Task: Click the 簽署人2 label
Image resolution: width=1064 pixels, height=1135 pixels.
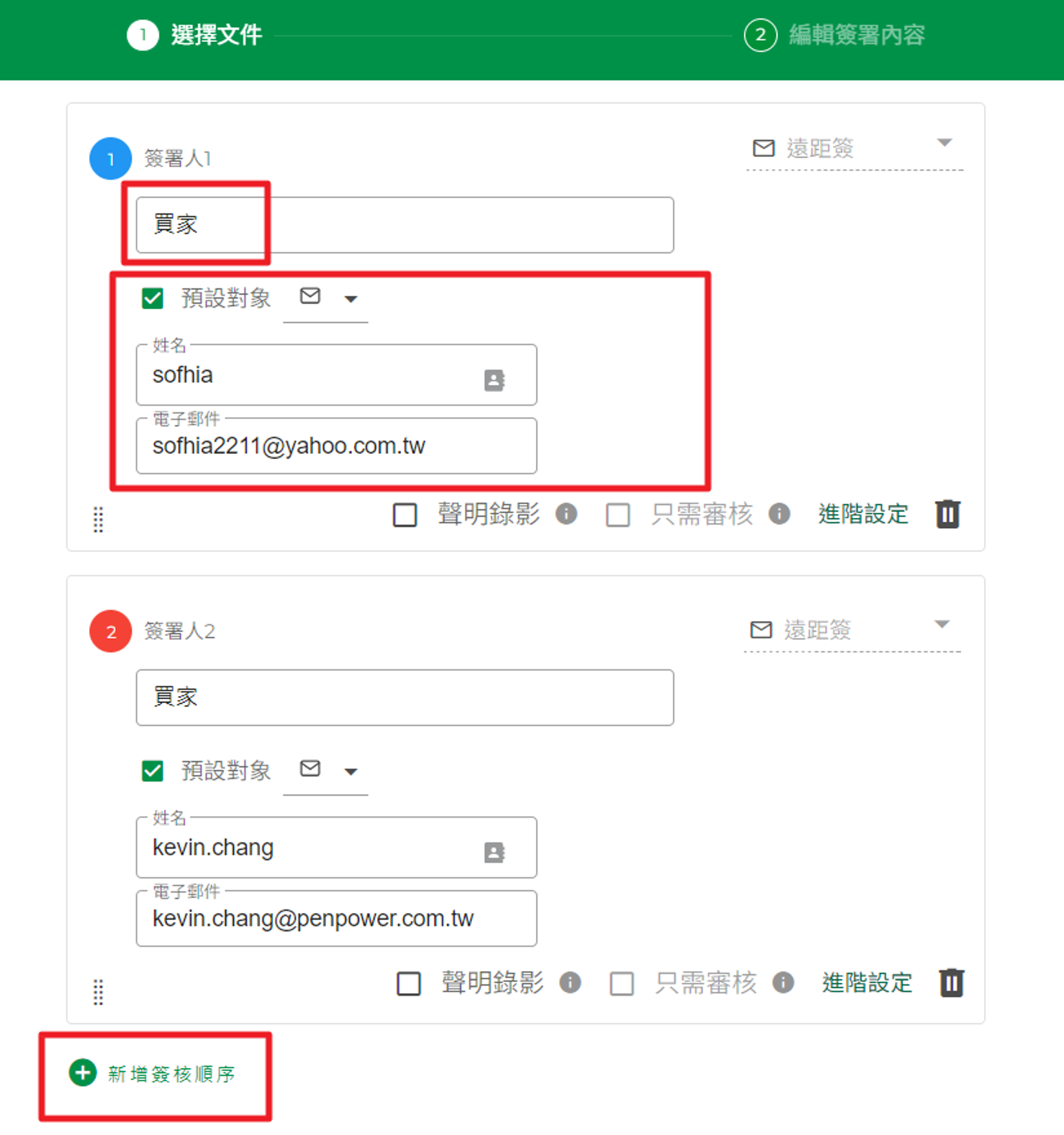Action: 179,631
